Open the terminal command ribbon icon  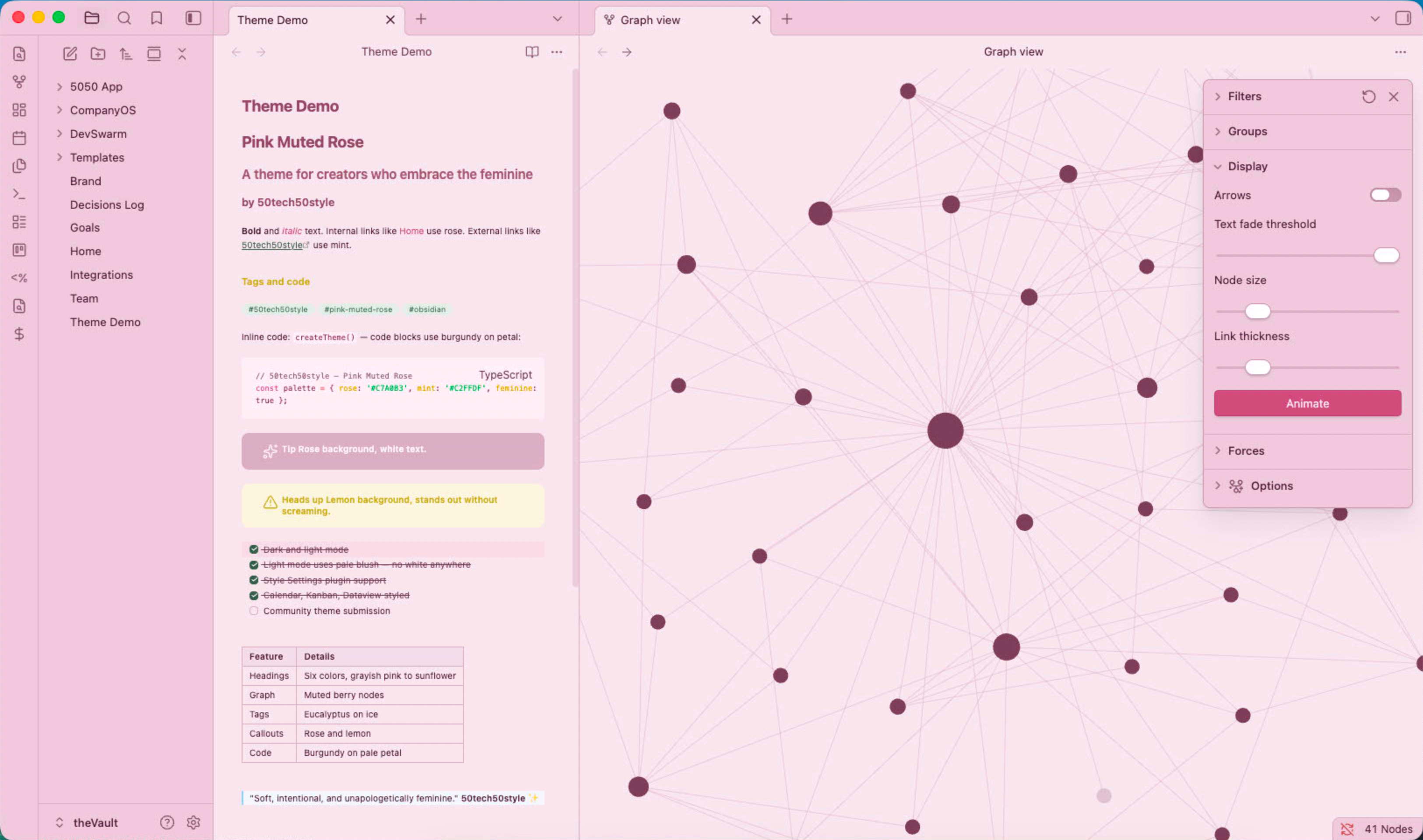pyautogui.click(x=19, y=194)
